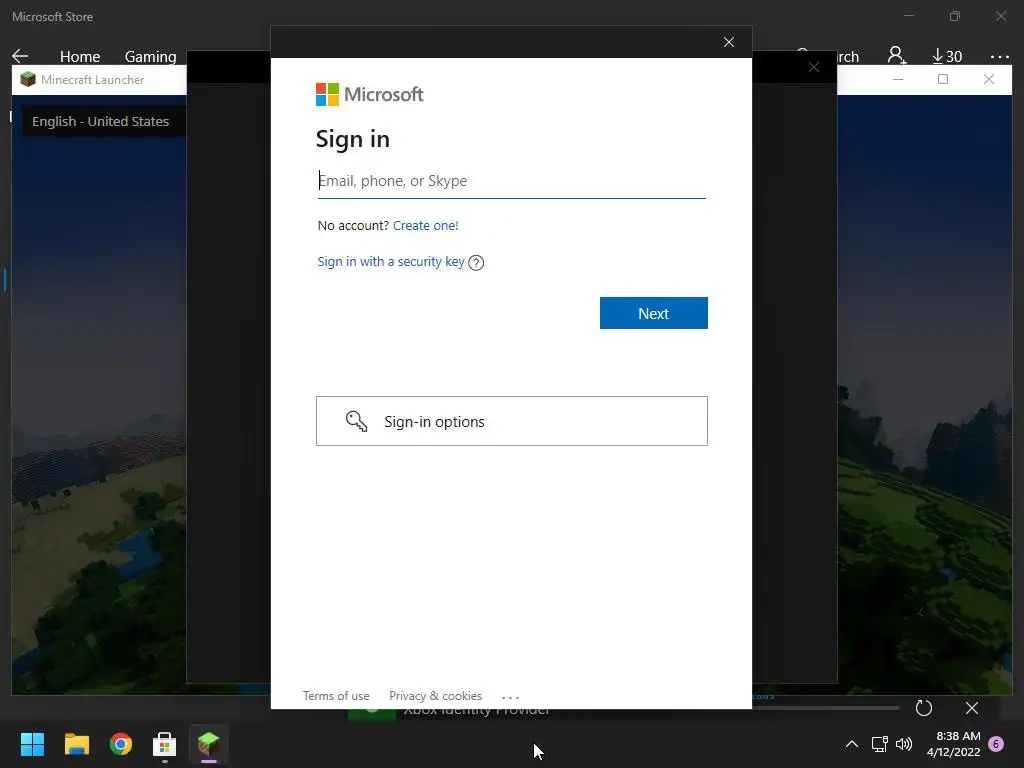
Task: Click the Create one! link
Action: [x=425, y=225]
